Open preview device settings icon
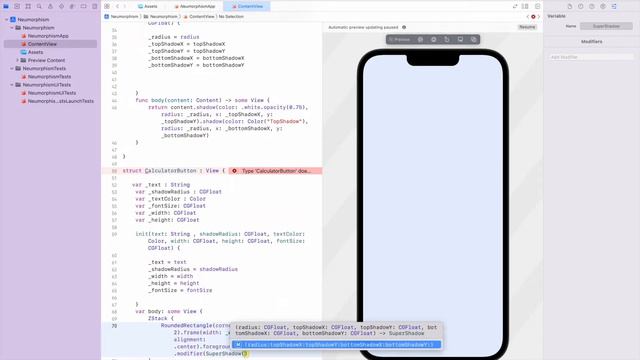This screenshot has height=360, width=640. 460,40
